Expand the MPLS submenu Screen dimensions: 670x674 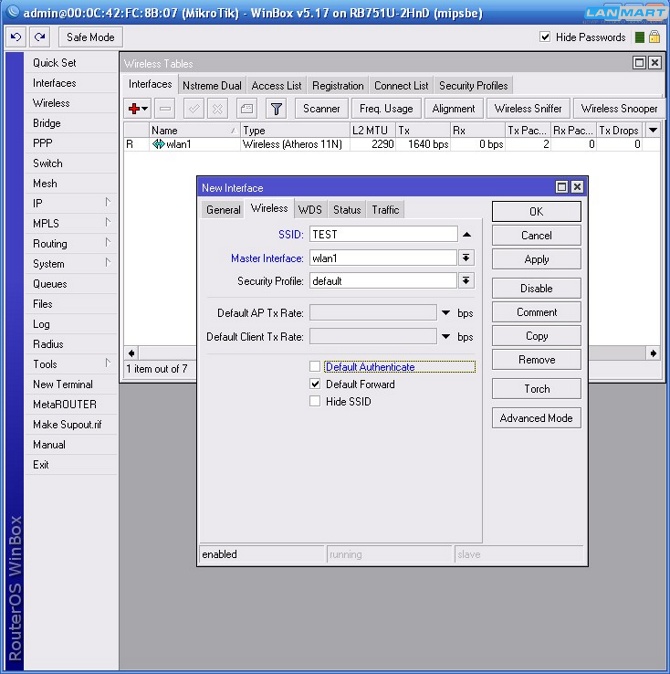[108, 222]
